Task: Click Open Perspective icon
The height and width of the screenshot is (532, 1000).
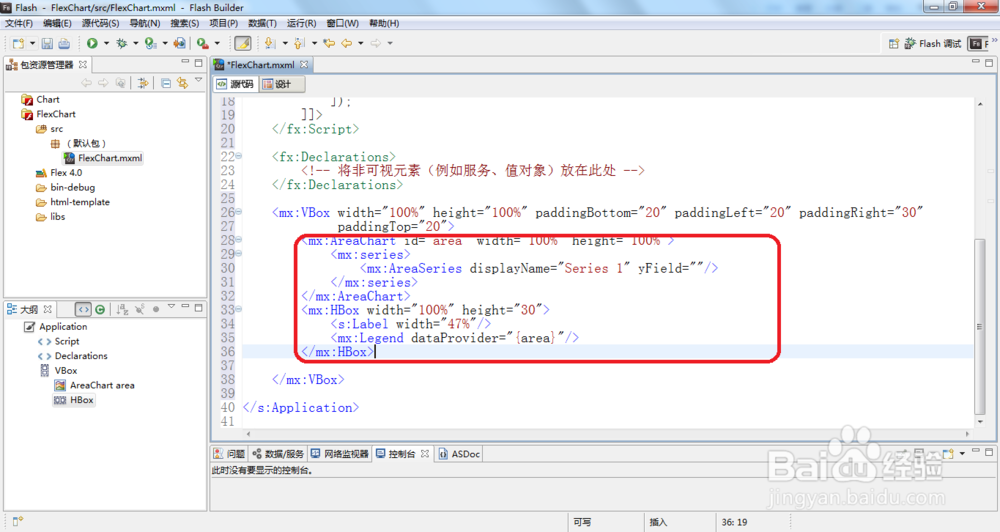Action: point(893,43)
